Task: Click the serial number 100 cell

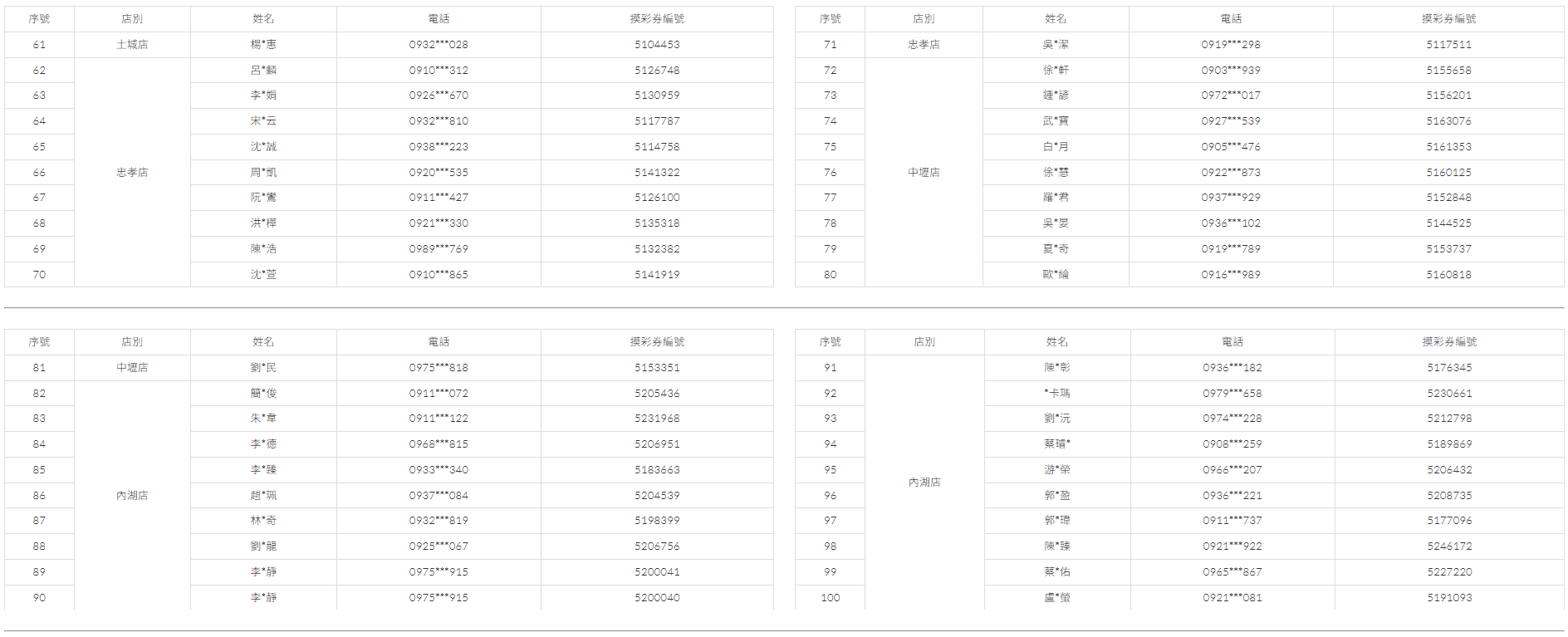Action: click(830, 598)
